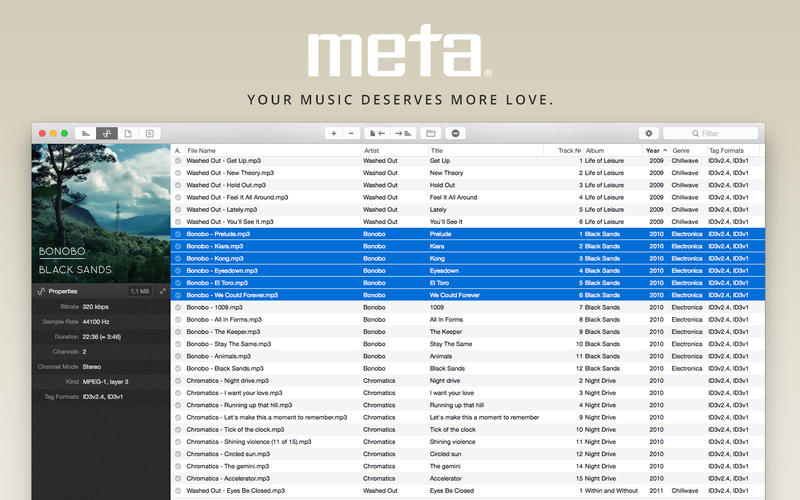The image size is (800, 500).
Task: Open the settings gear in the toolbar
Action: tap(648, 133)
